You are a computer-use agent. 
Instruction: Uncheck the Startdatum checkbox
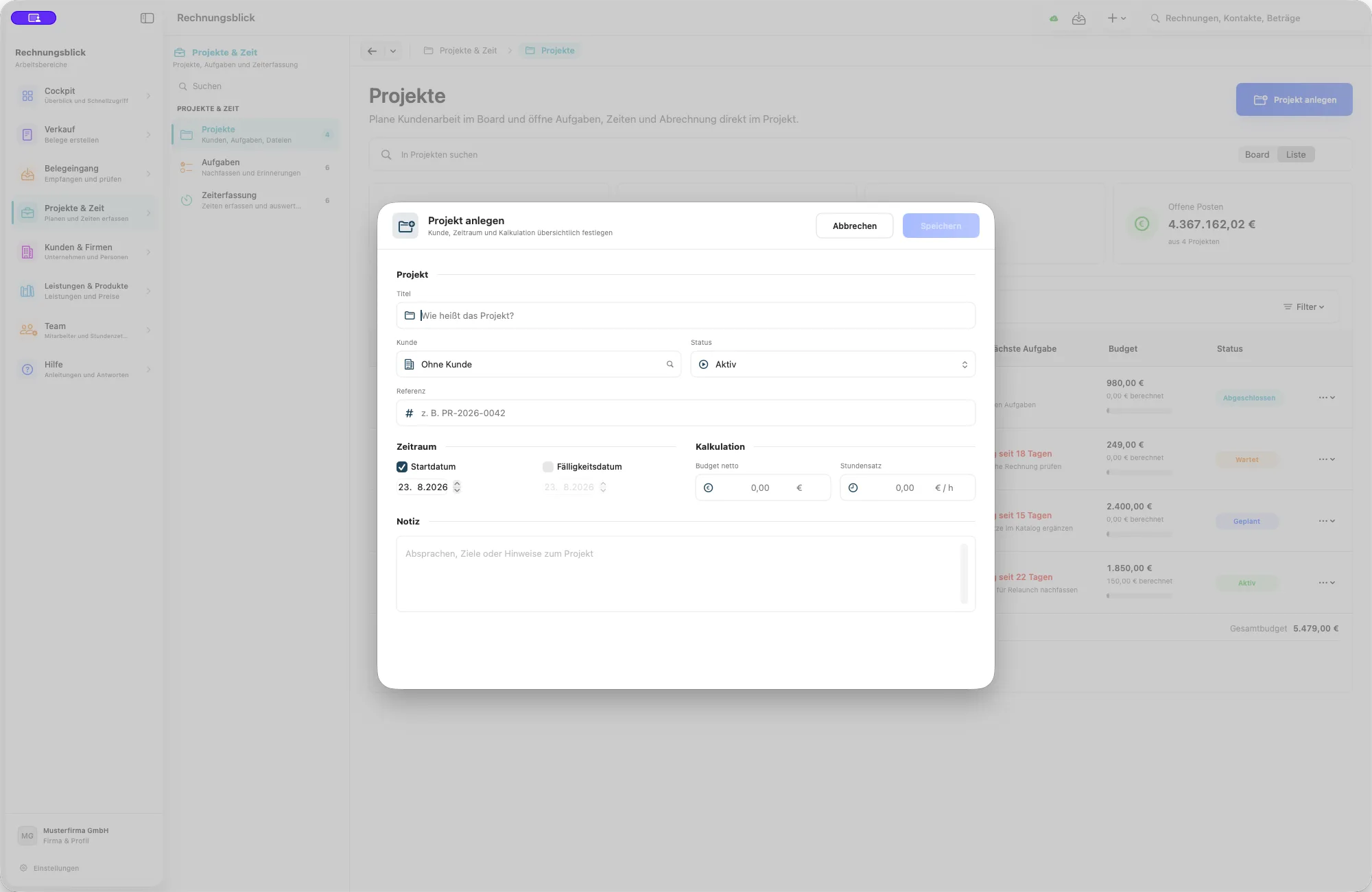click(402, 467)
